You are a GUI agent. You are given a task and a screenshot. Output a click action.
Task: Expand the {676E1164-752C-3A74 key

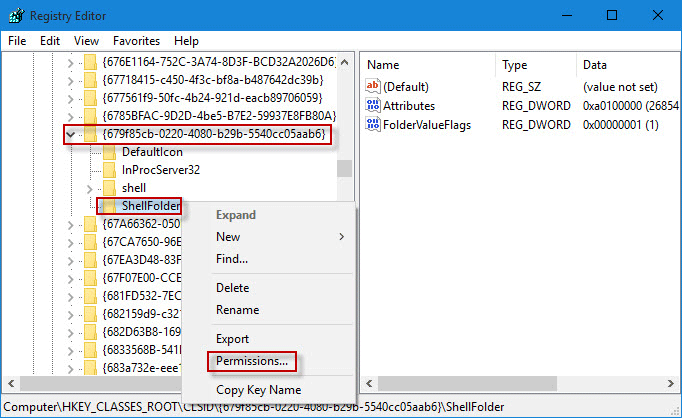pos(70,63)
